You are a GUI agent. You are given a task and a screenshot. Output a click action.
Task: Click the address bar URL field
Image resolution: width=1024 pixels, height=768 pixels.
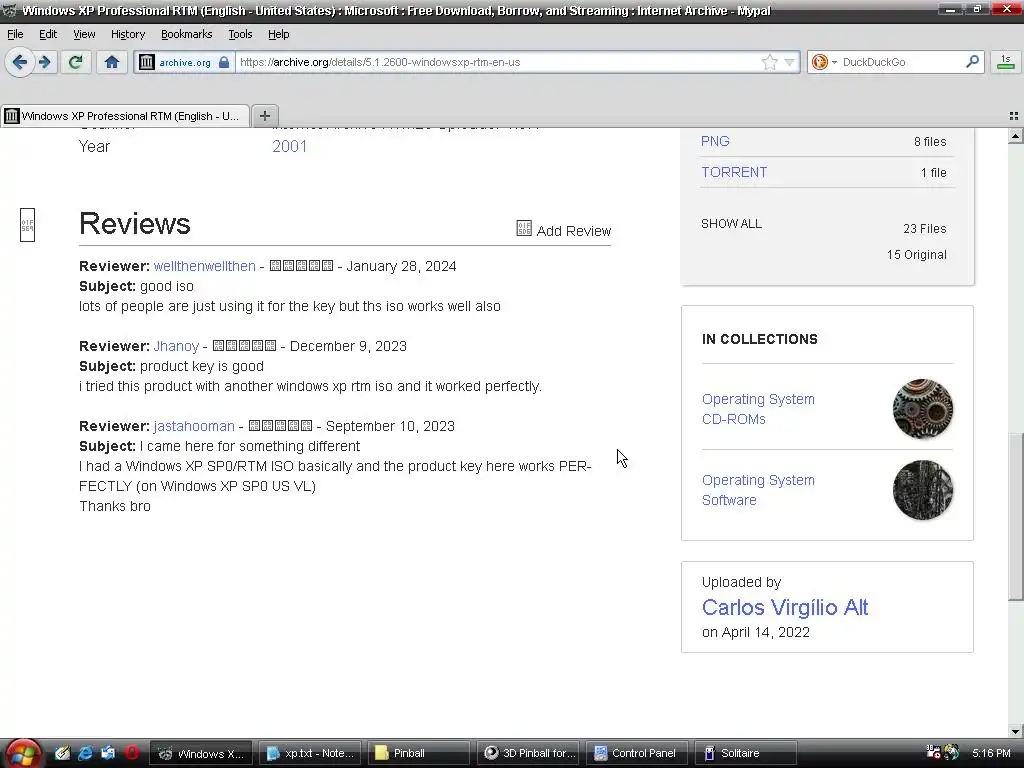[x=496, y=62]
